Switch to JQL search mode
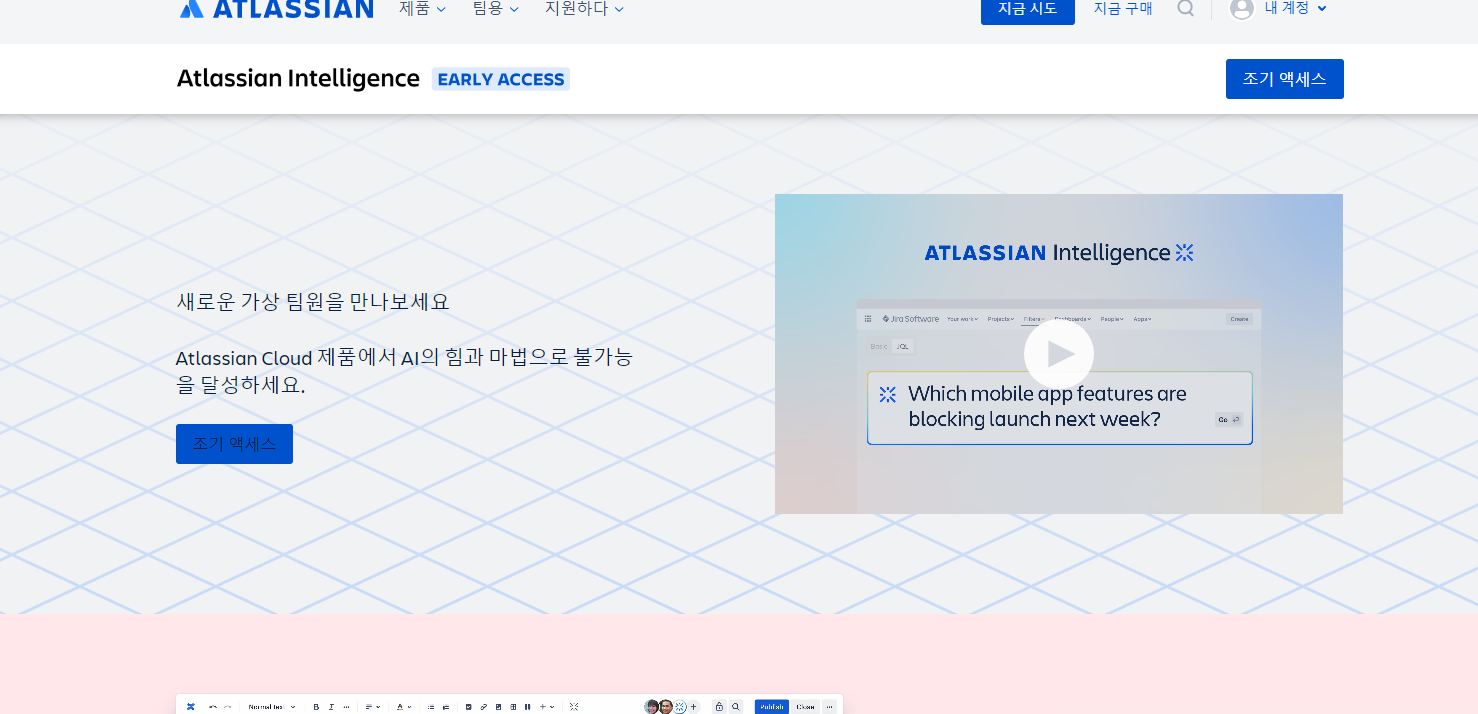1478x714 pixels. pyautogui.click(x=903, y=346)
